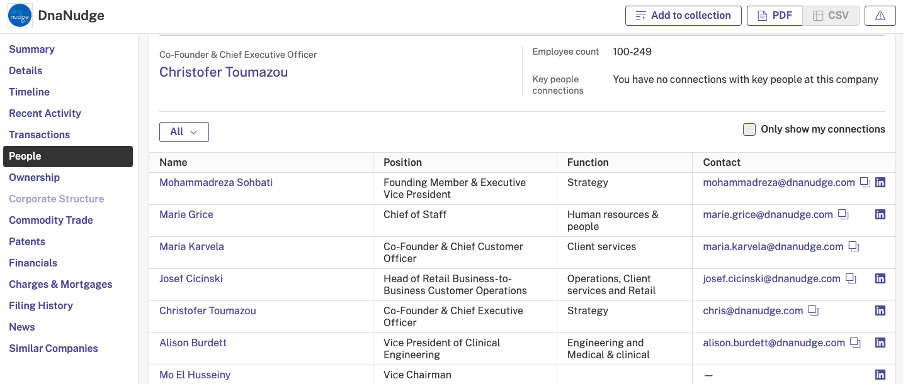
Task: Open Mo El Husseiny's LinkedIn icon
Action: tap(880, 375)
